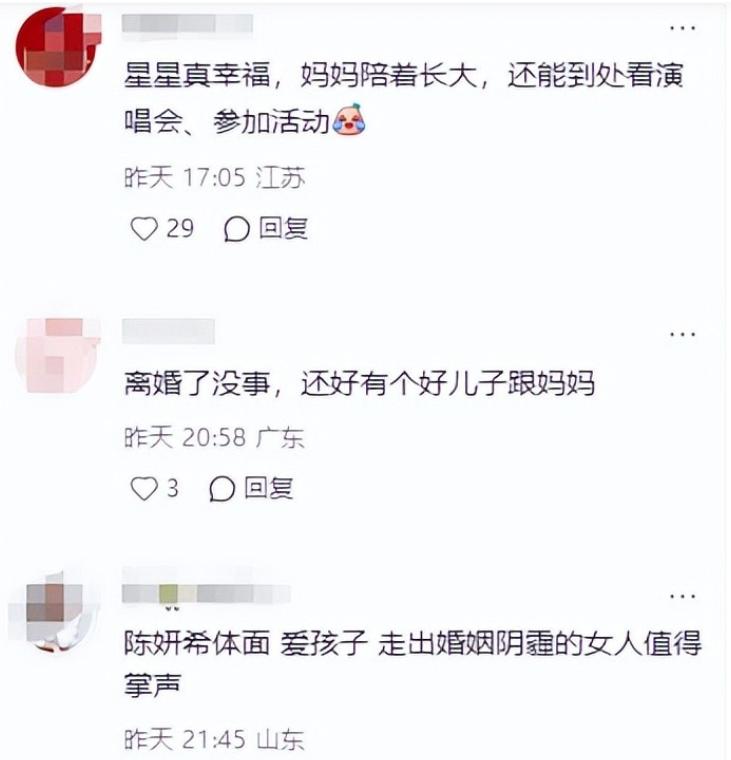Like the comment with 3 likes
Screen dimensions: 731x760
(144, 488)
